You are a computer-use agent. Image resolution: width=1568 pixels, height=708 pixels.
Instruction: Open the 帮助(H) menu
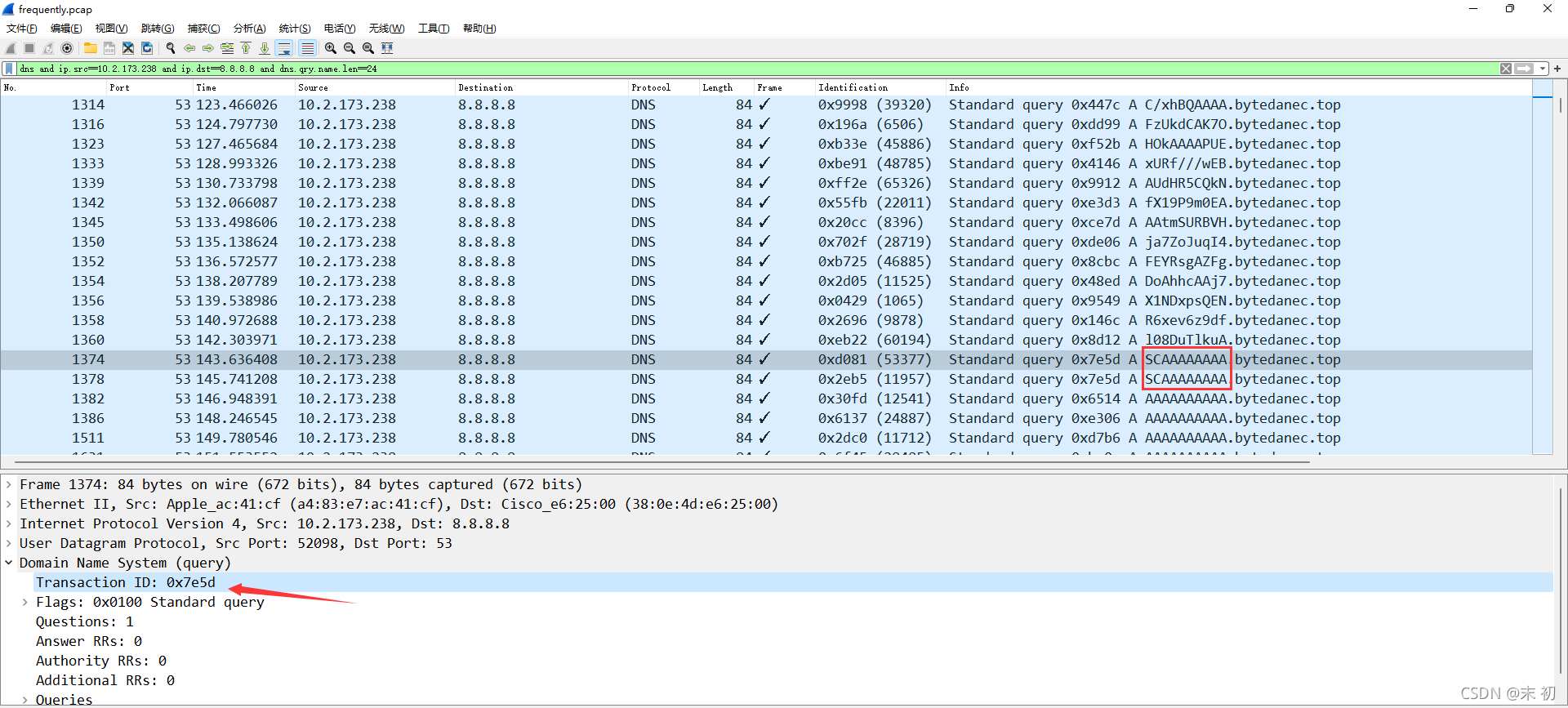[479, 29]
